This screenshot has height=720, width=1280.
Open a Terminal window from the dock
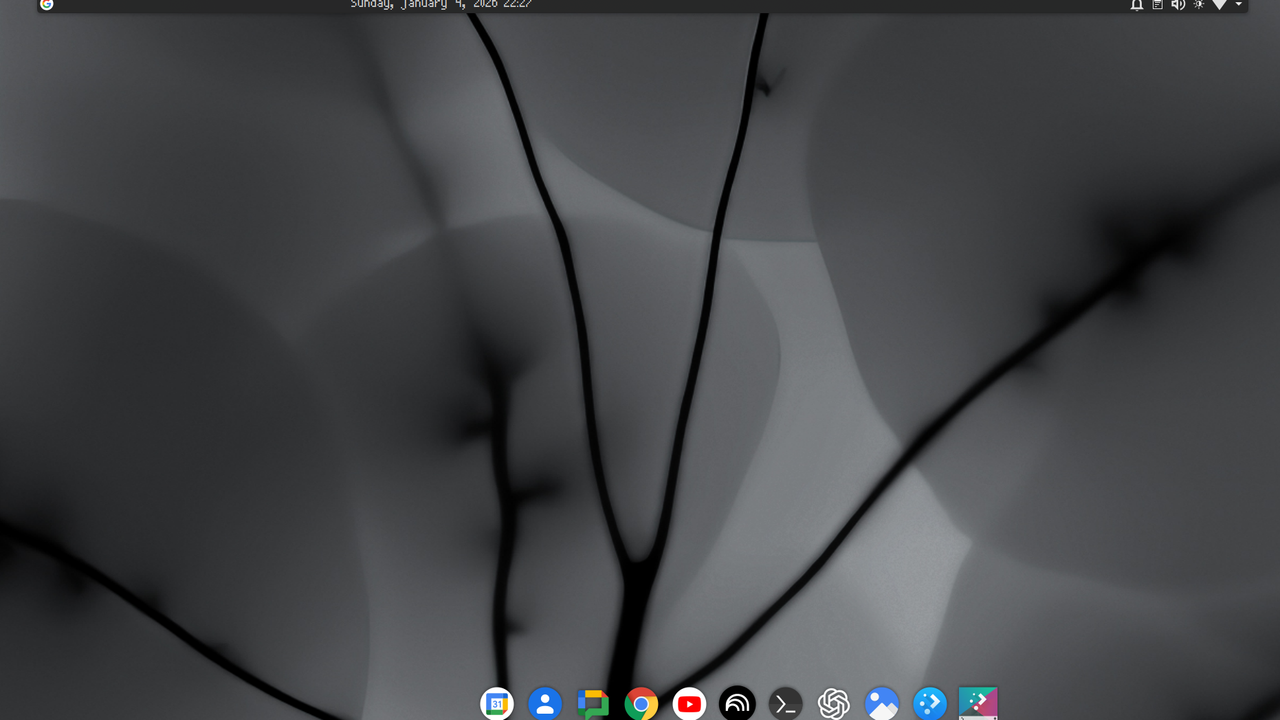point(785,703)
